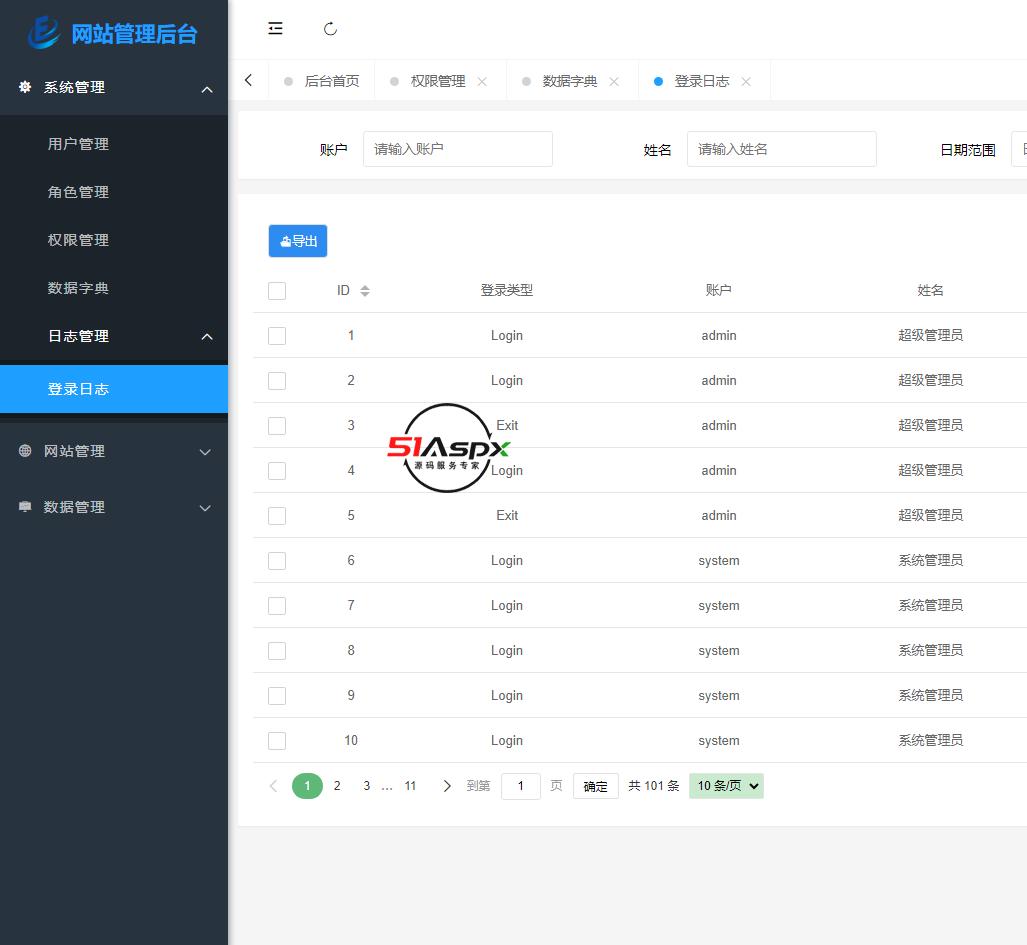Image resolution: width=1027 pixels, height=945 pixels.
Task: Click the jump-to page number input
Action: (x=521, y=786)
